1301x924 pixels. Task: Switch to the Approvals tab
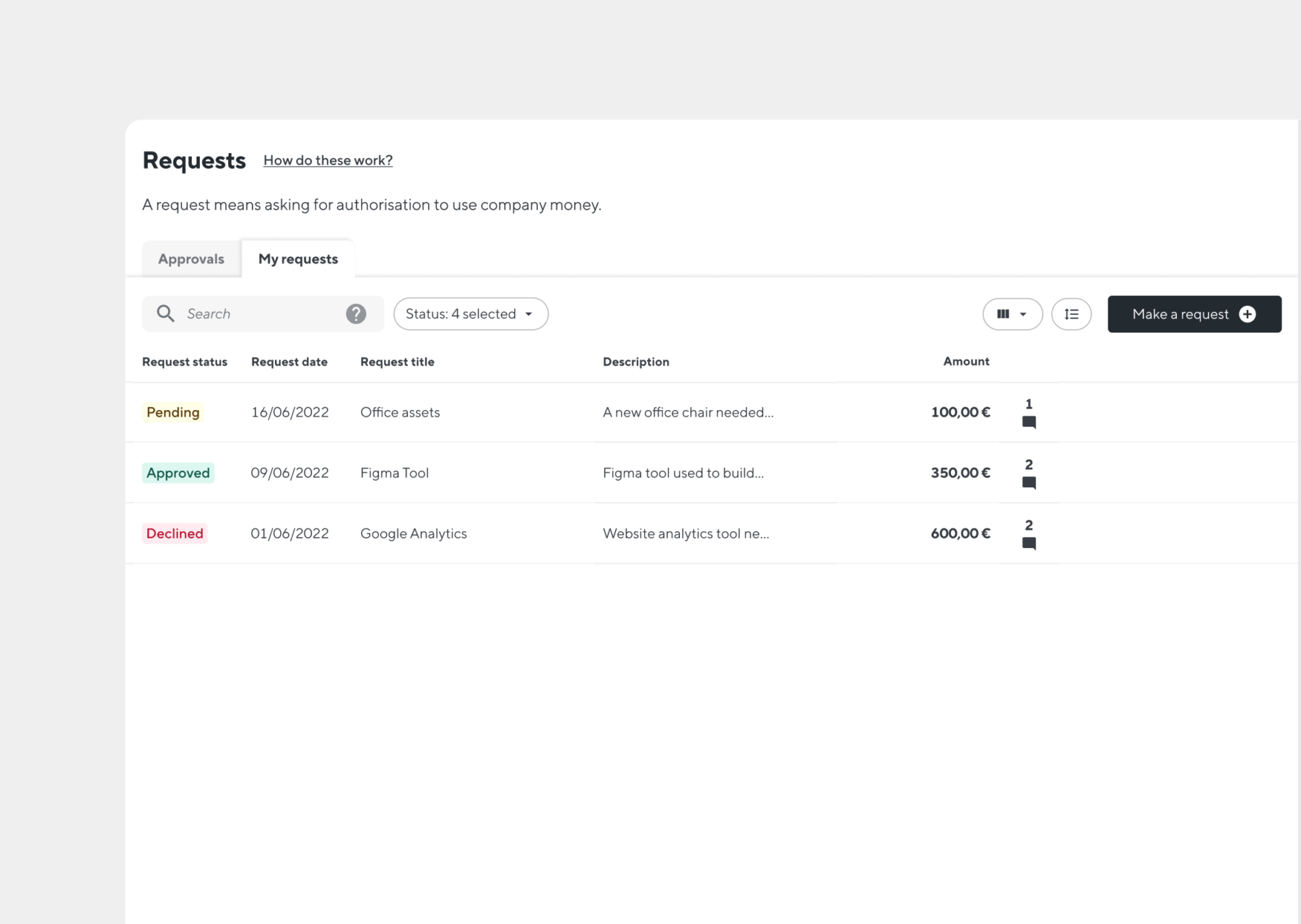tap(191, 259)
